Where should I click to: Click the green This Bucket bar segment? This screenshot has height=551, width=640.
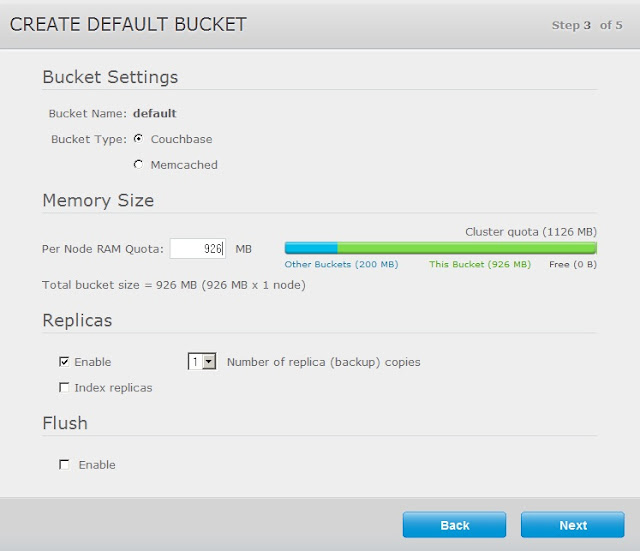(467, 248)
